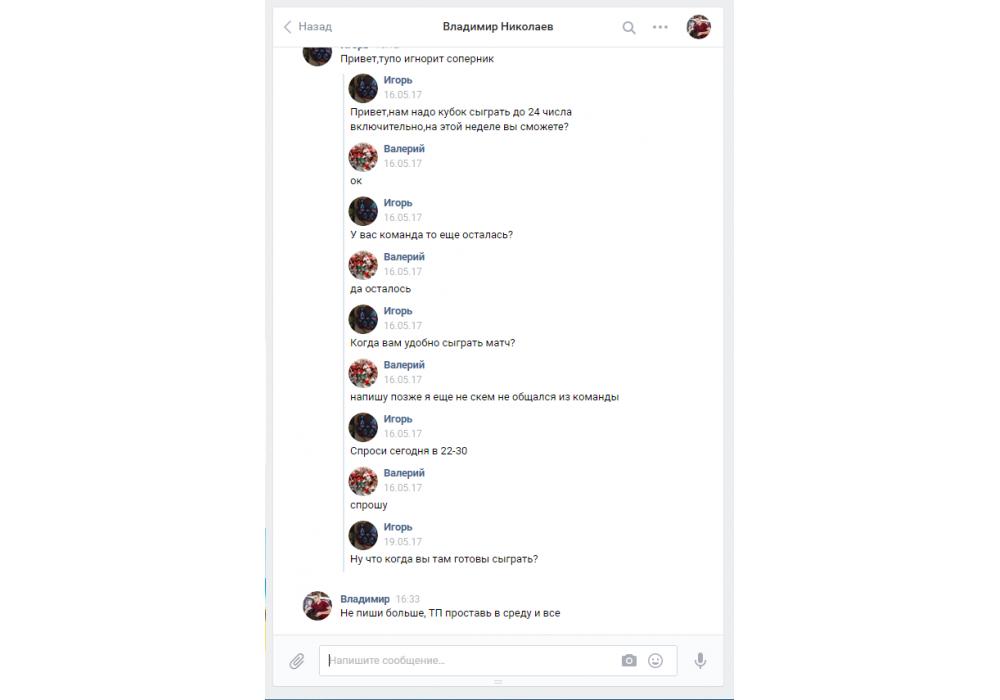Go back using the Назад button

tap(307, 27)
